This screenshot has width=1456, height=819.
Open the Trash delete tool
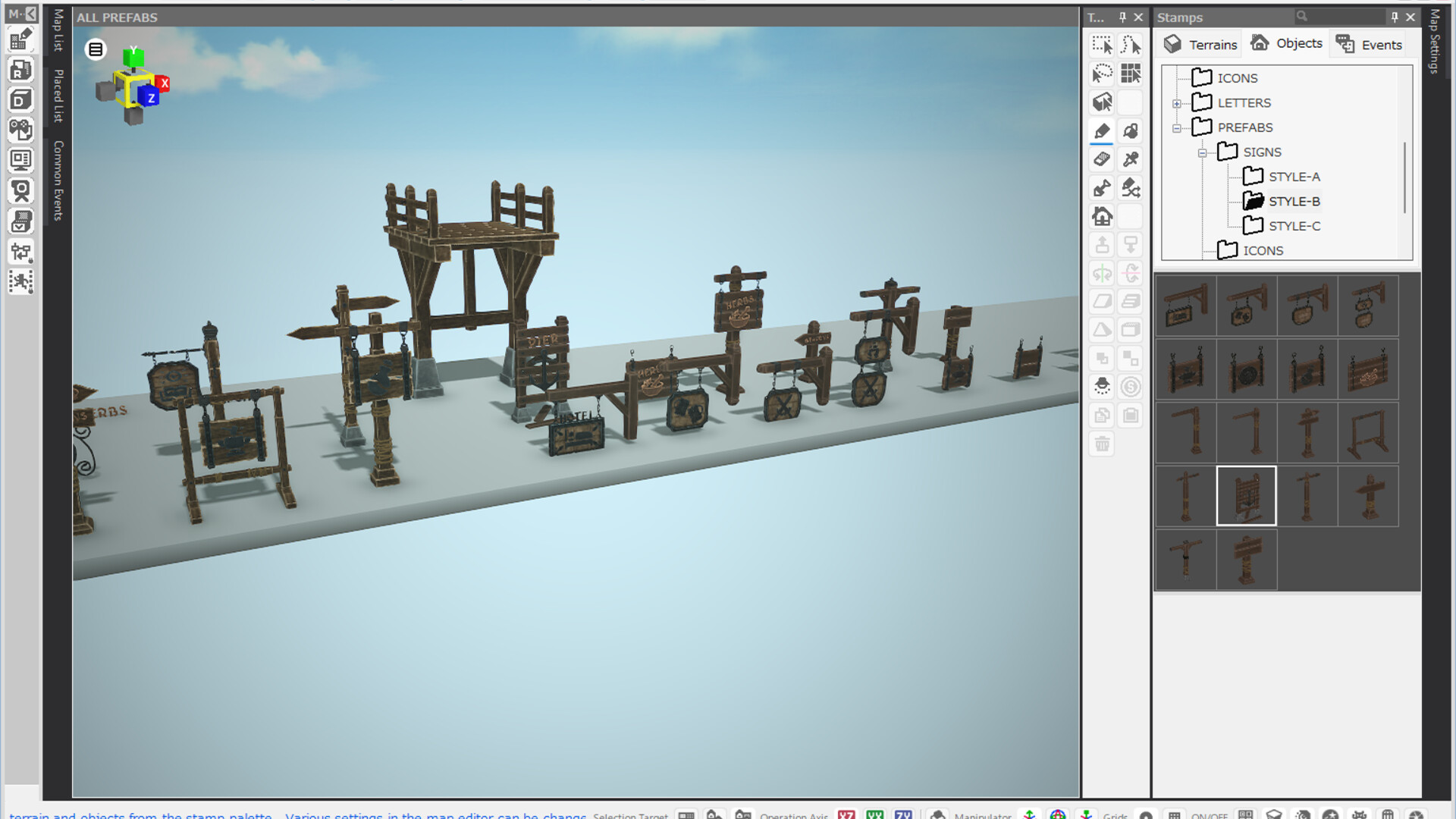(1102, 444)
